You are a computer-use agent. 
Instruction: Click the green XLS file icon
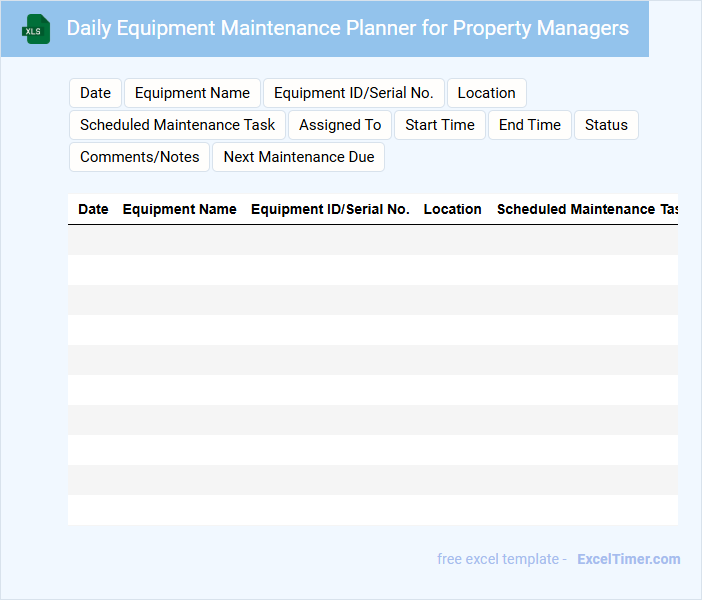[35, 29]
